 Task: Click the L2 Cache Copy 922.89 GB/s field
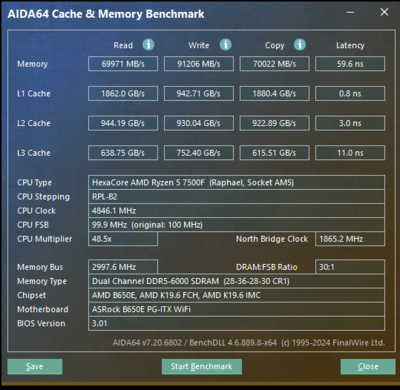click(274, 123)
